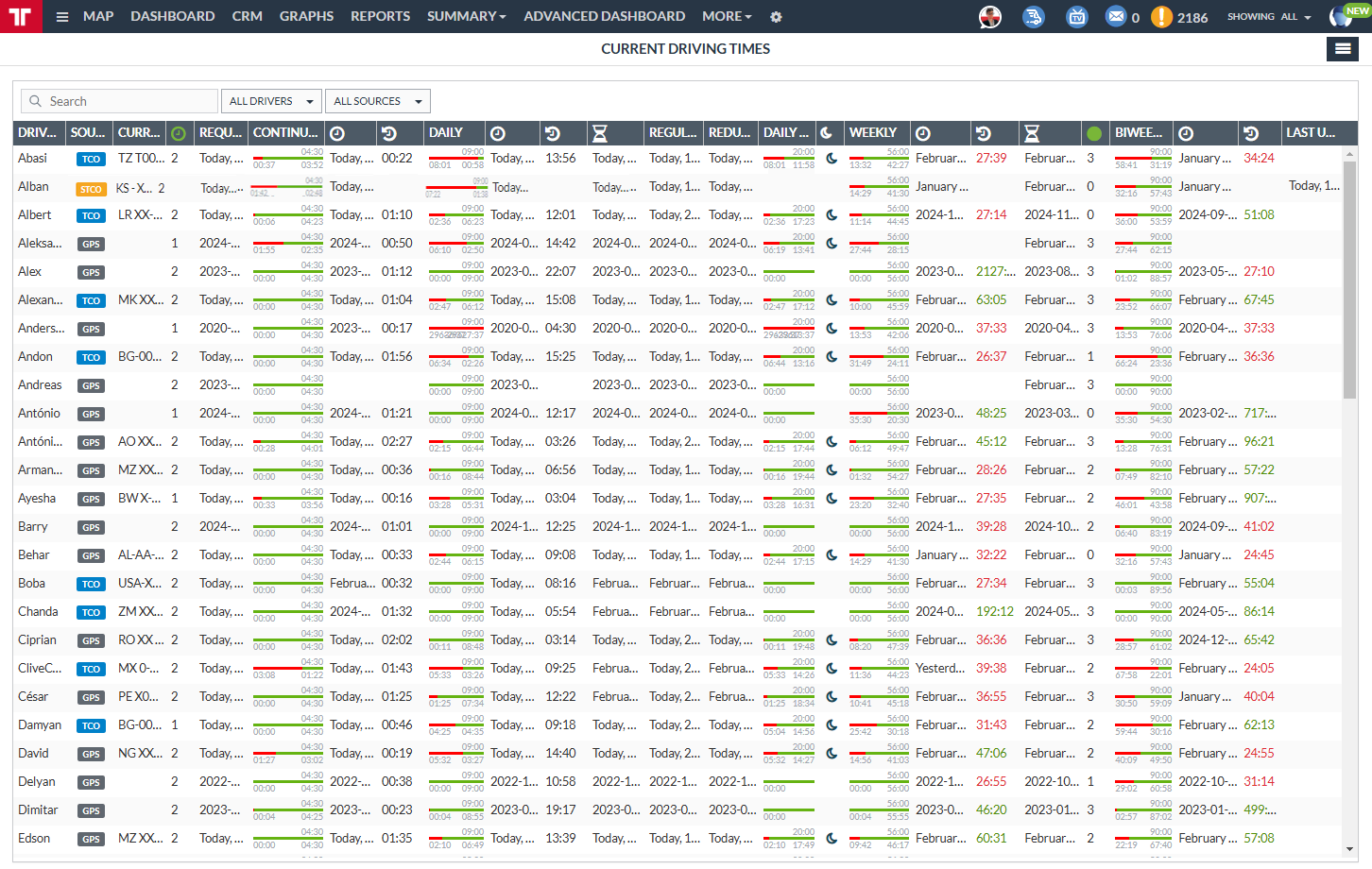Image resolution: width=1372 pixels, height=869 pixels.
Task: Go to the DASHBOARD menu item
Action: click(x=172, y=16)
